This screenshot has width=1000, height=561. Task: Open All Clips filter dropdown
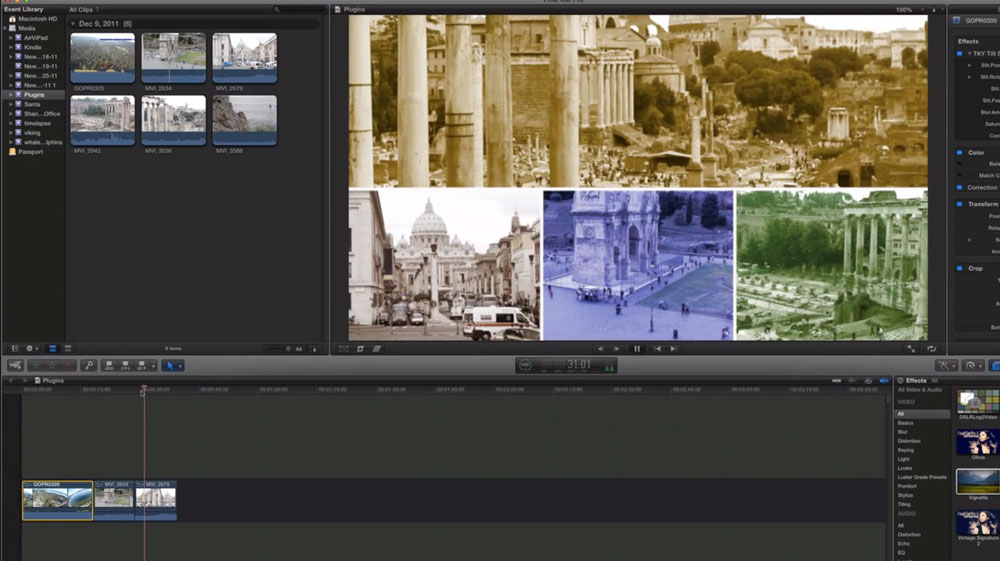point(84,10)
